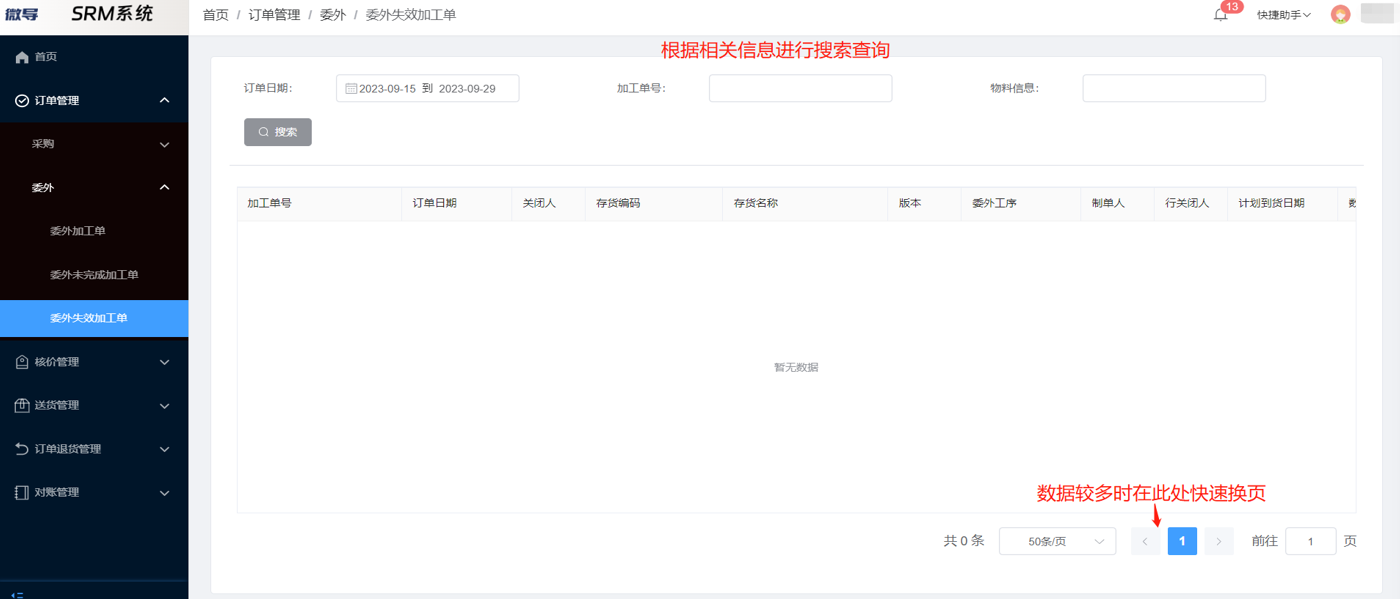The width and height of the screenshot is (1400, 599).
Task: Click the 送货管理 delivery management icon
Action: (x=22, y=405)
